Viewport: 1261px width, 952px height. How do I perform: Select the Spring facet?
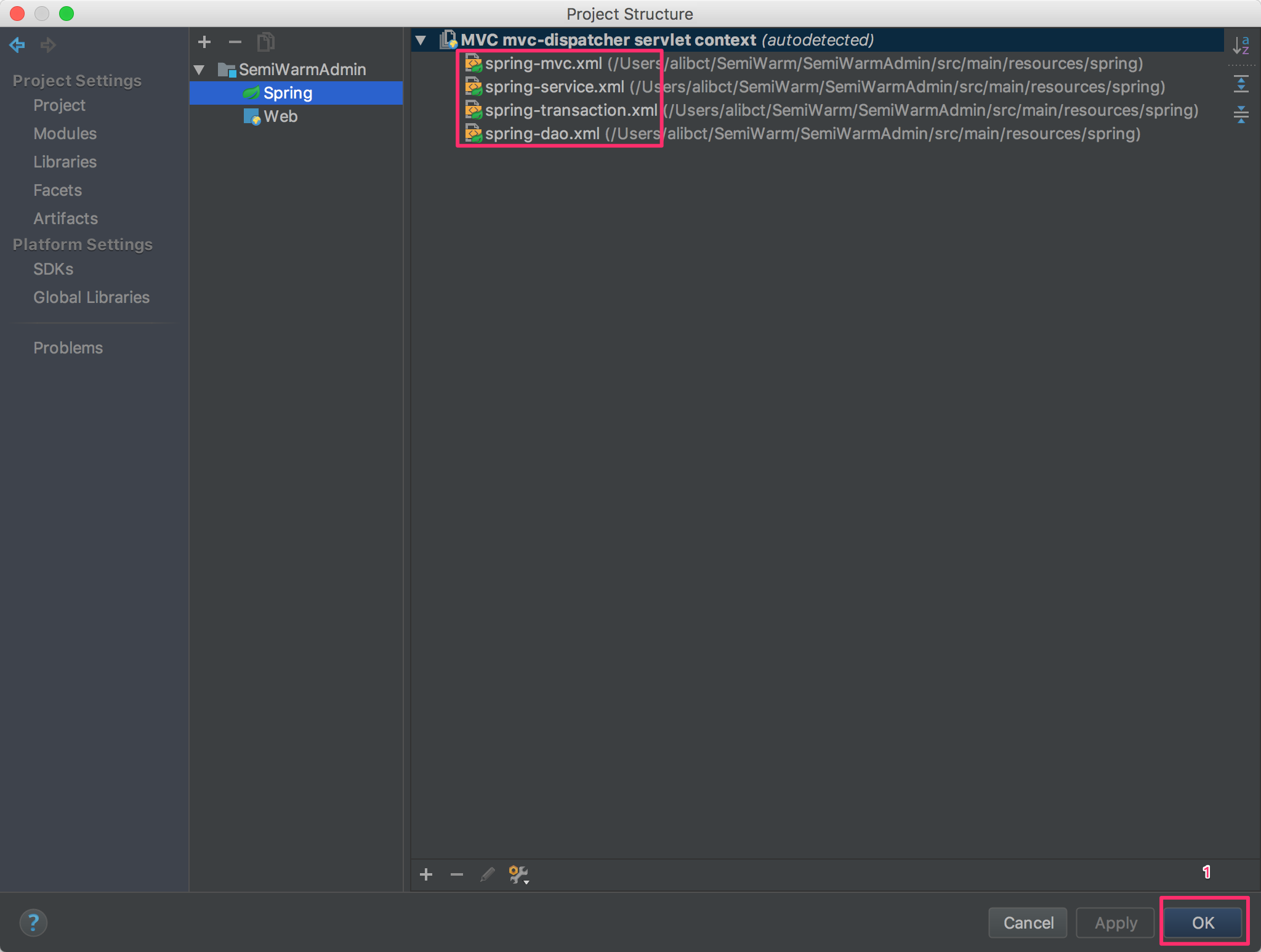[x=296, y=93]
